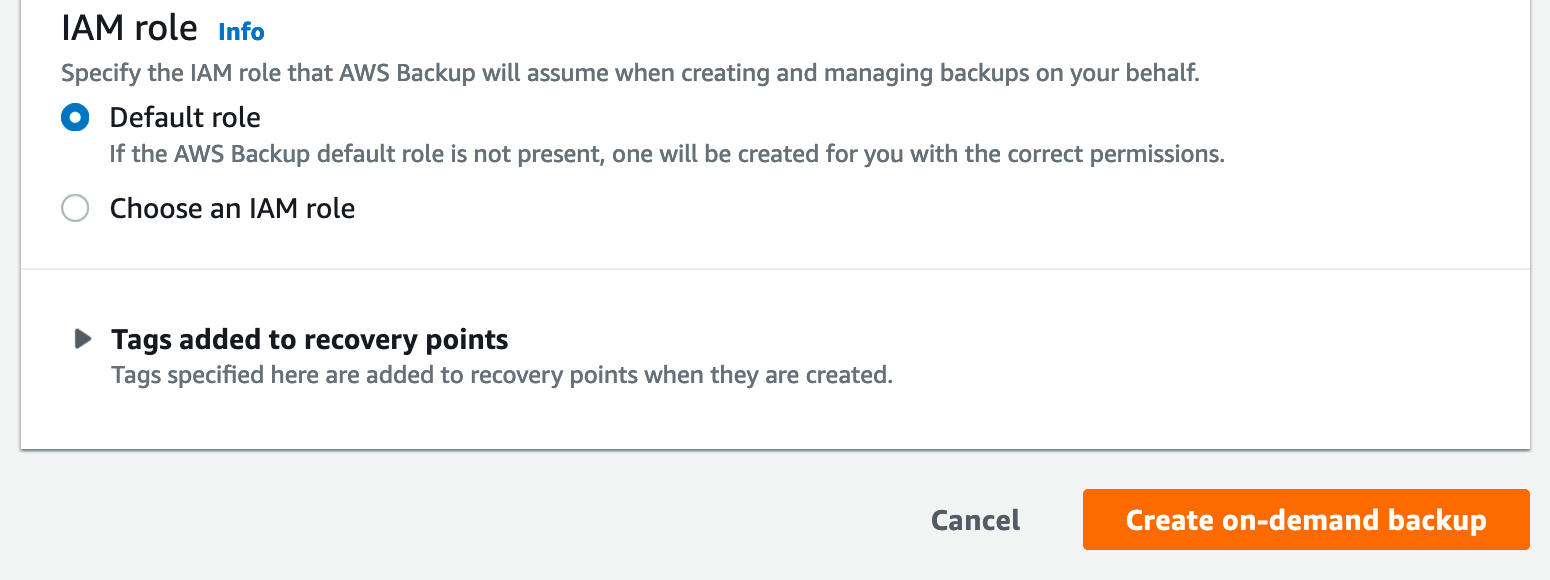The image size is (1550, 580).
Task: Enable choosing a custom IAM role
Action: pyautogui.click(x=75, y=208)
